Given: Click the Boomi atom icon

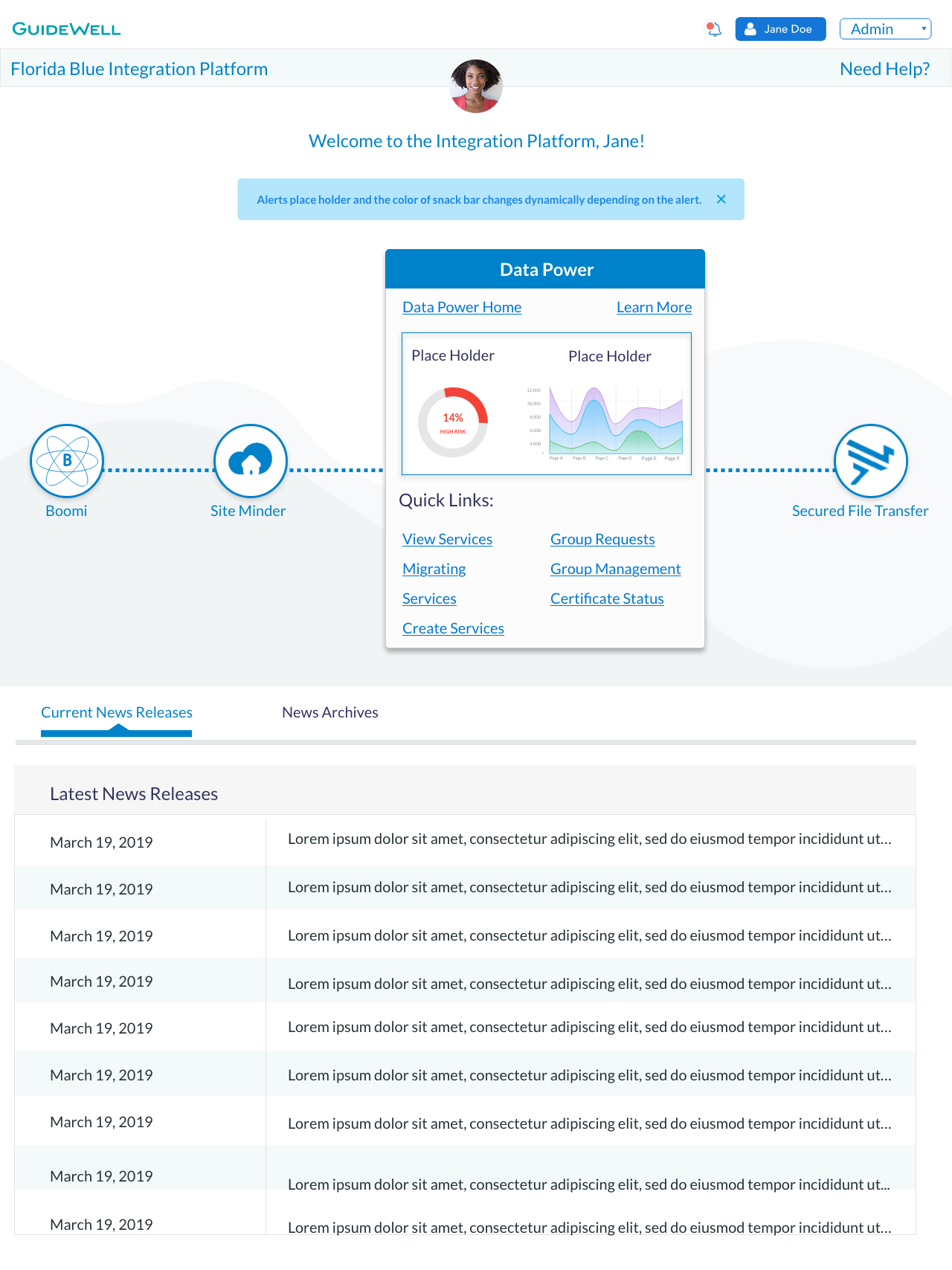Looking at the screenshot, I should (67, 461).
